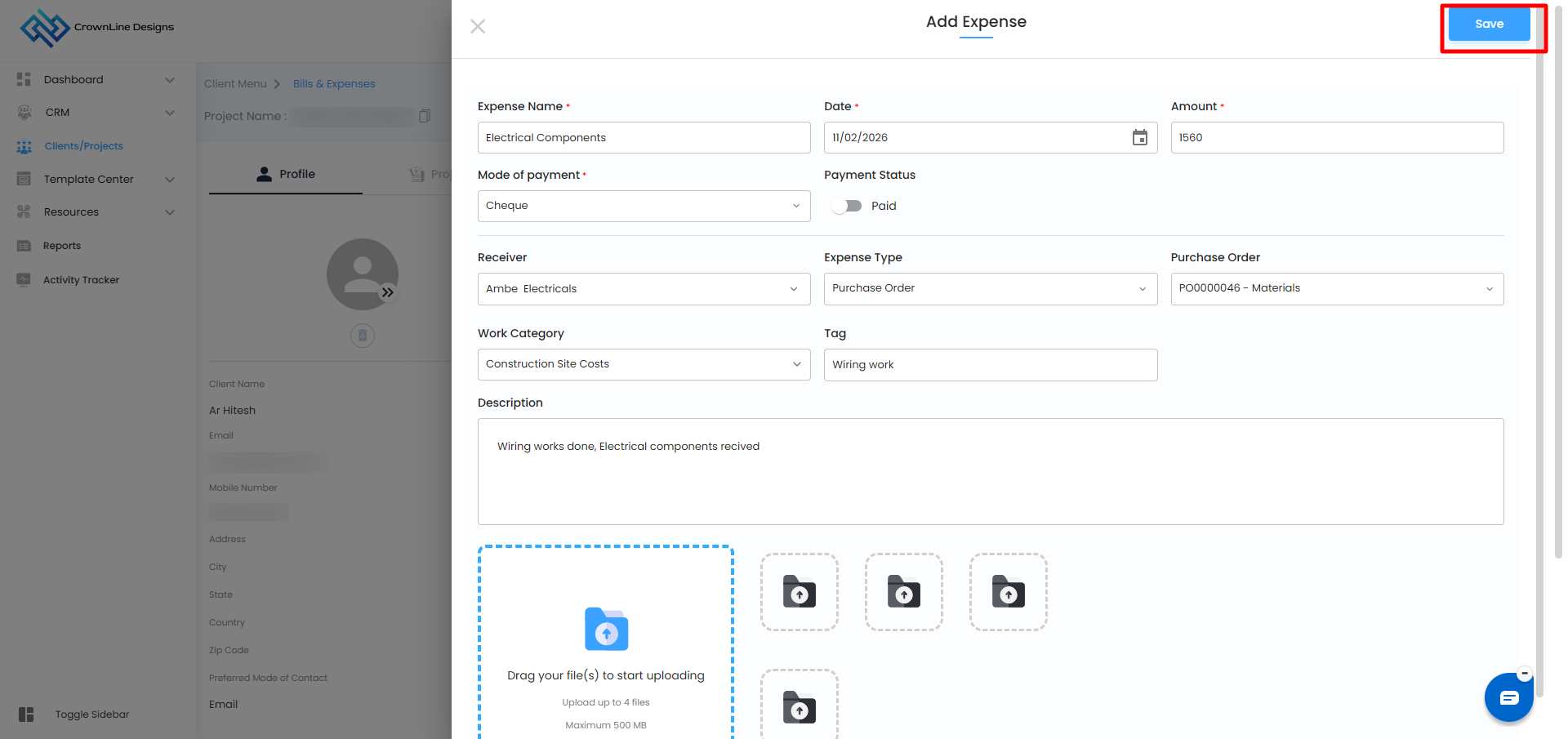Screen dimensions: 1568x739
Task: Click the Dashboard sidebar icon
Action: click(x=24, y=79)
